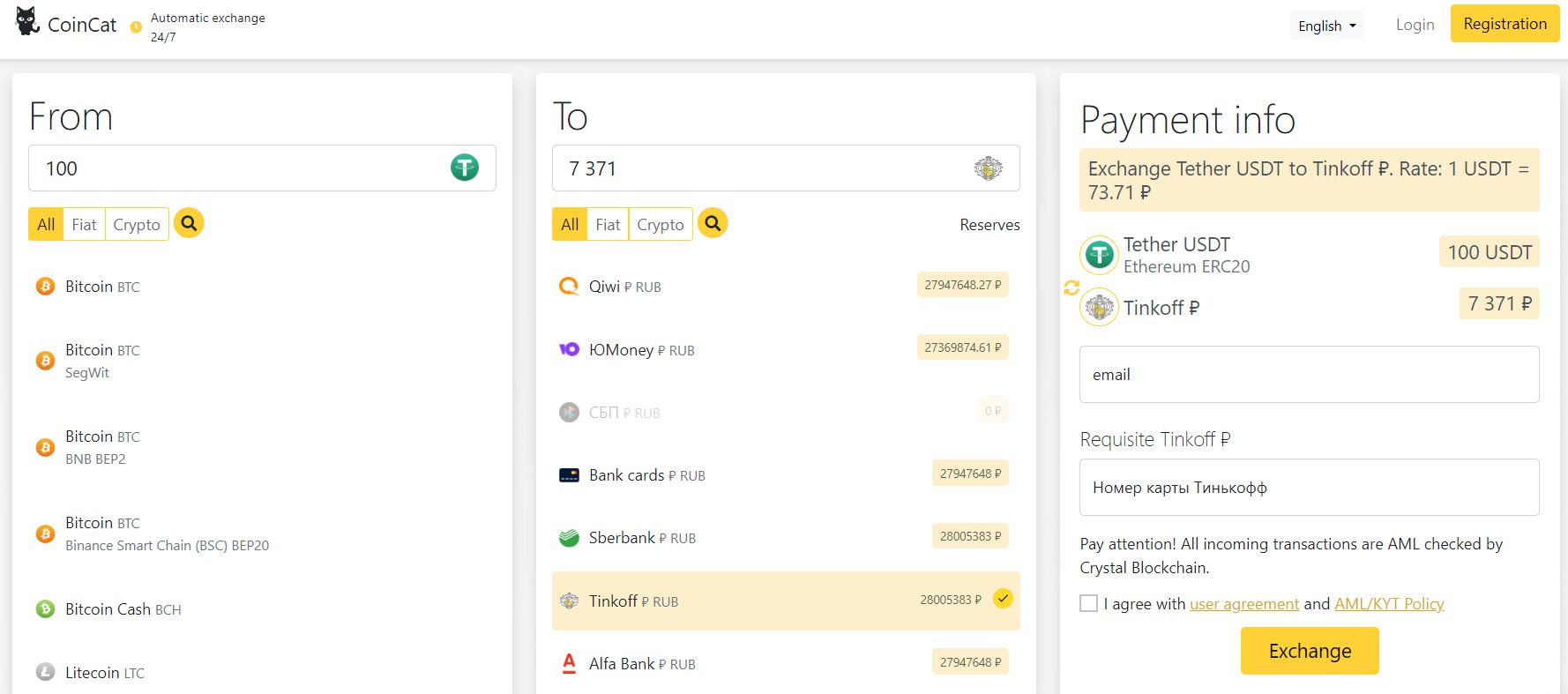Click the red Alfa Bank logo icon

[569, 663]
